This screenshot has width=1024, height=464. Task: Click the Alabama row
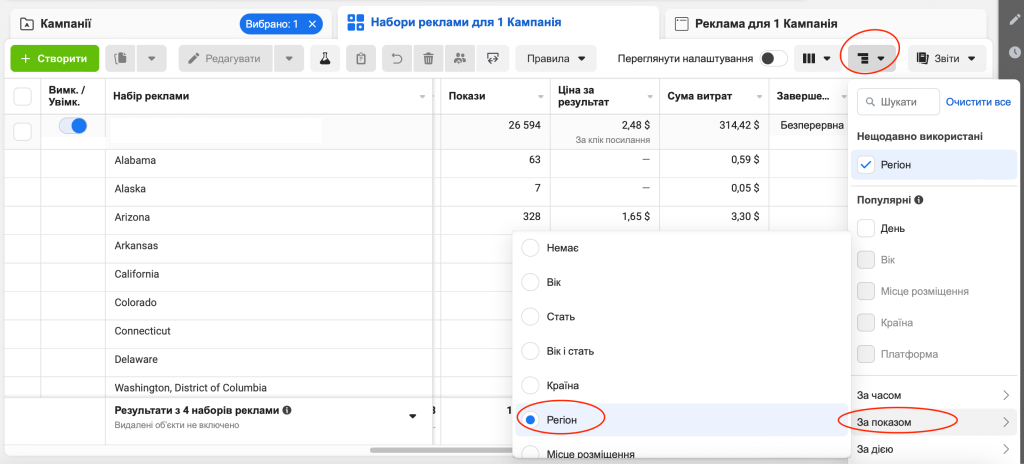(x=135, y=160)
